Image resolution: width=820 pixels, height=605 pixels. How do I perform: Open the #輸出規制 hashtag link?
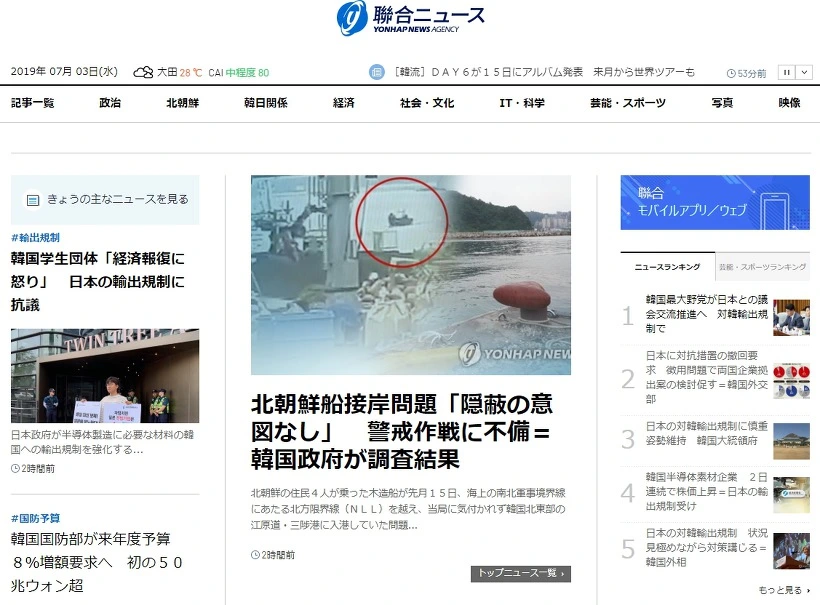(35, 238)
